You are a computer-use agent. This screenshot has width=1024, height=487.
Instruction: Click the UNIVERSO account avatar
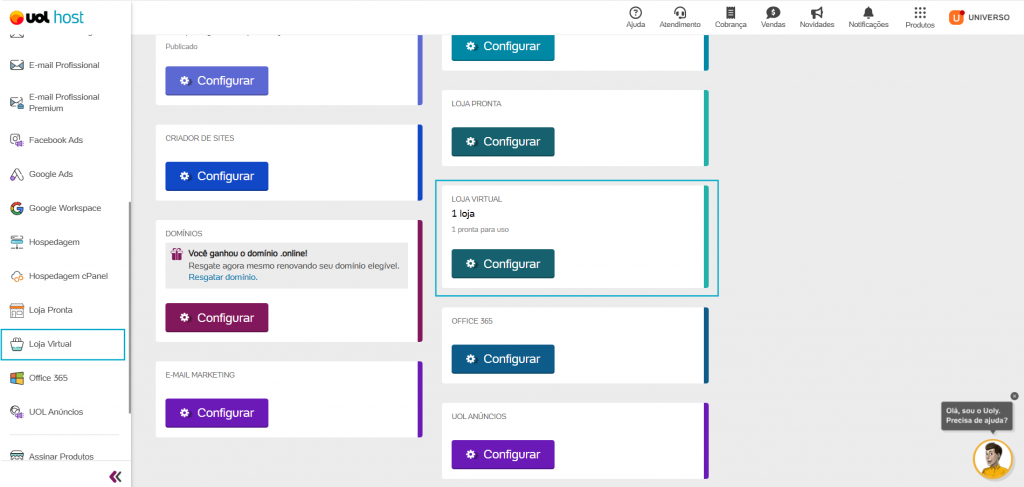[957, 18]
